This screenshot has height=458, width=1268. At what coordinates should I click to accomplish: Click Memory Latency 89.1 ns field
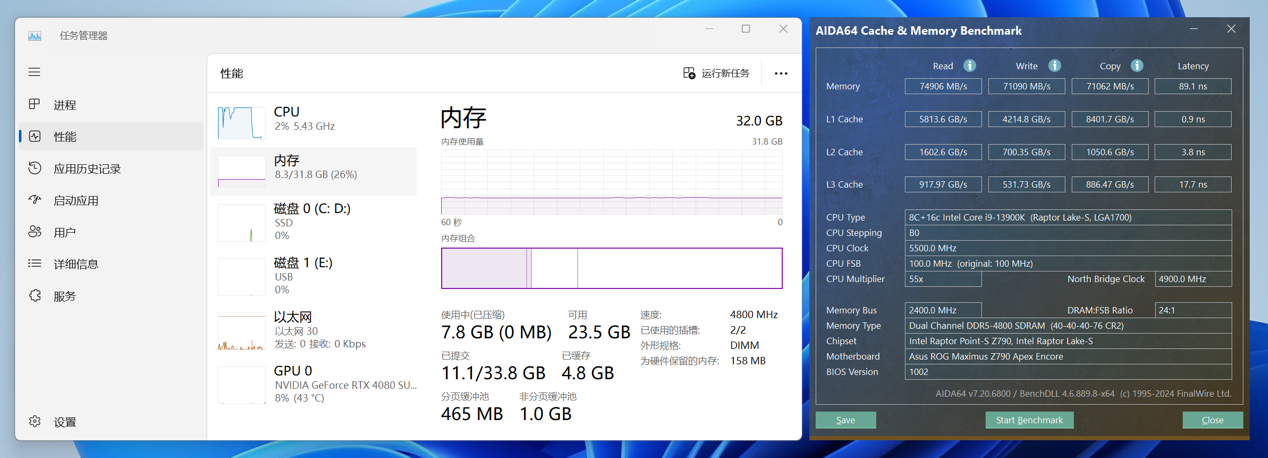click(1193, 86)
